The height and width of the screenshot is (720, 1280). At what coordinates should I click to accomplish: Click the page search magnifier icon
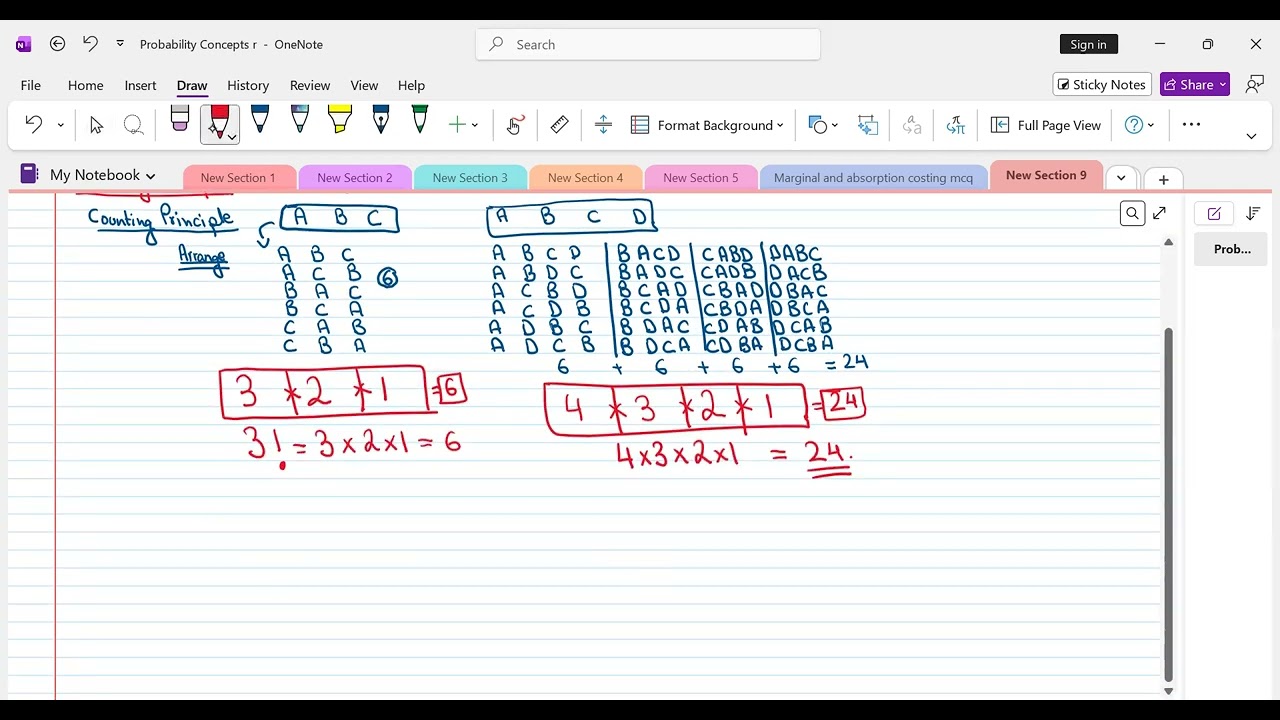pyautogui.click(x=1132, y=213)
